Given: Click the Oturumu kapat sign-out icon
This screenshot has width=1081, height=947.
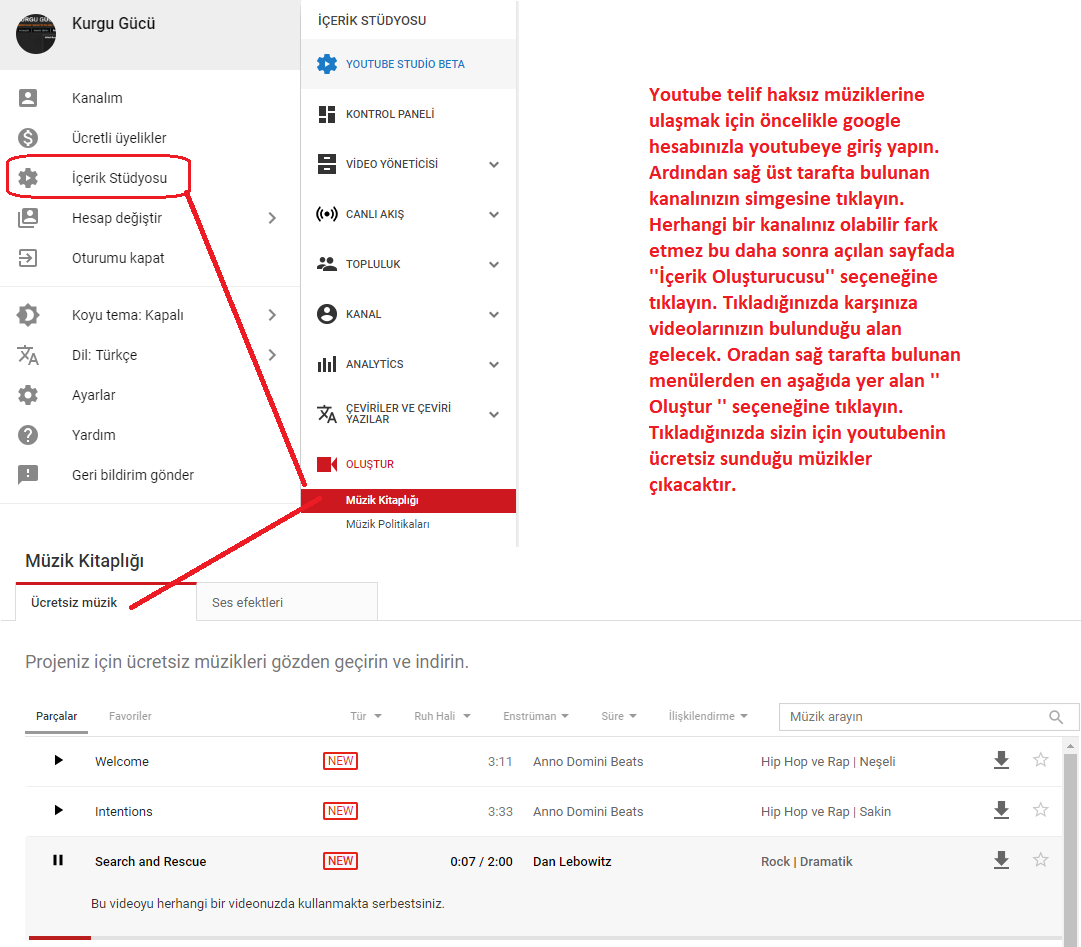Looking at the screenshot, I should 28,258.
